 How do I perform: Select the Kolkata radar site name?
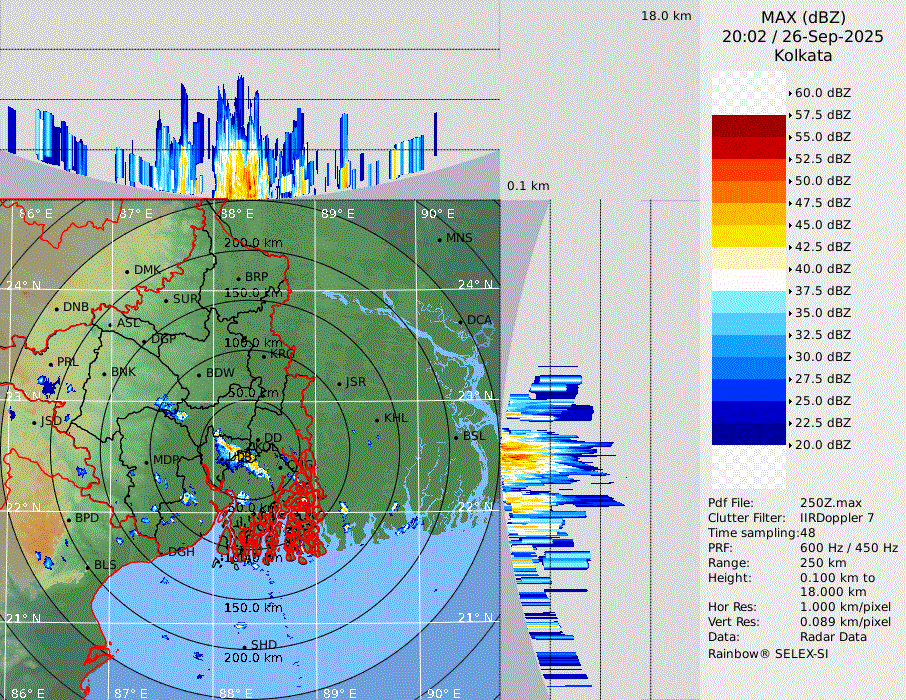click(x=802, y=55)
